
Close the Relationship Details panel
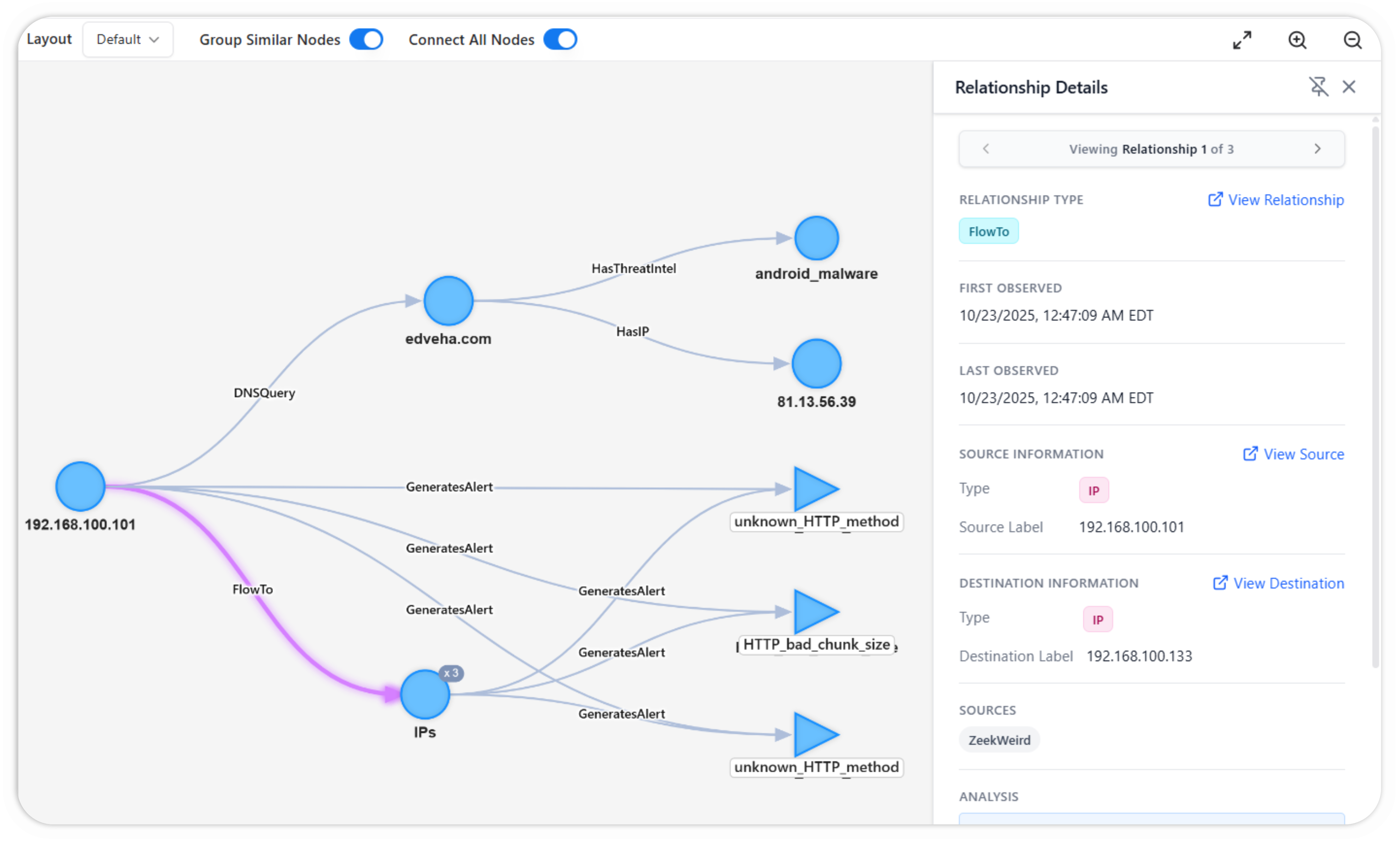pos(1349,87)
